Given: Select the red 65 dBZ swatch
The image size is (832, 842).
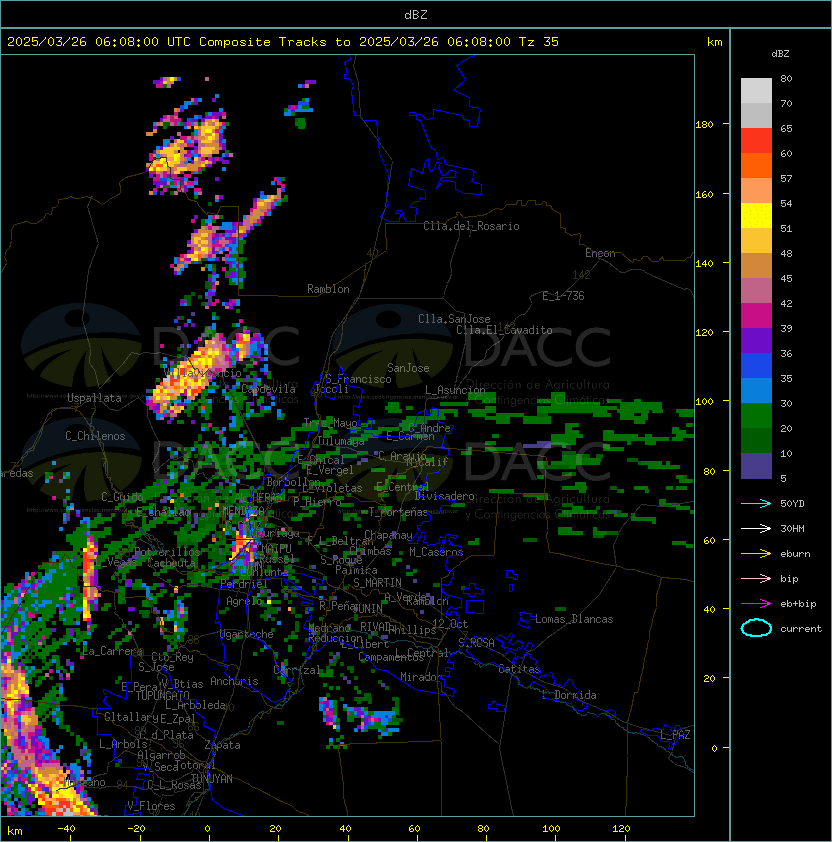Looking at the screenshot, I should coord(756,141).
